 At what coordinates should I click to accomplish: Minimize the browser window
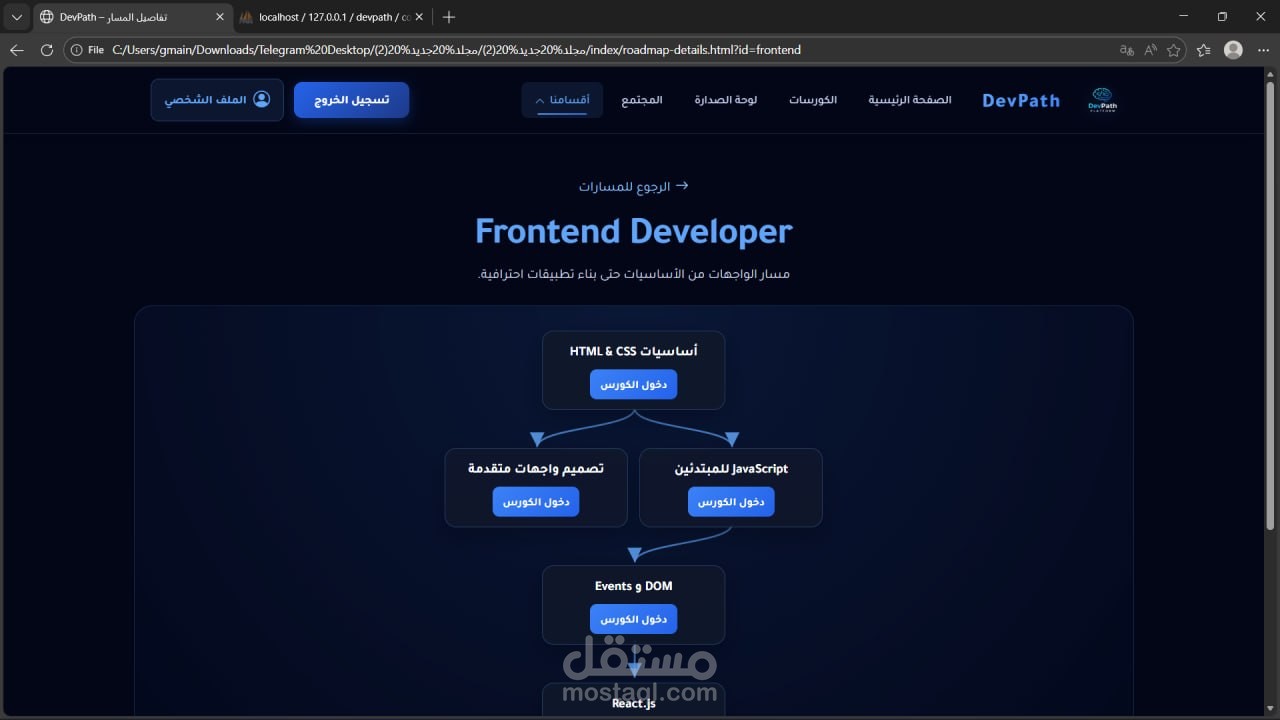[1185, 17]
